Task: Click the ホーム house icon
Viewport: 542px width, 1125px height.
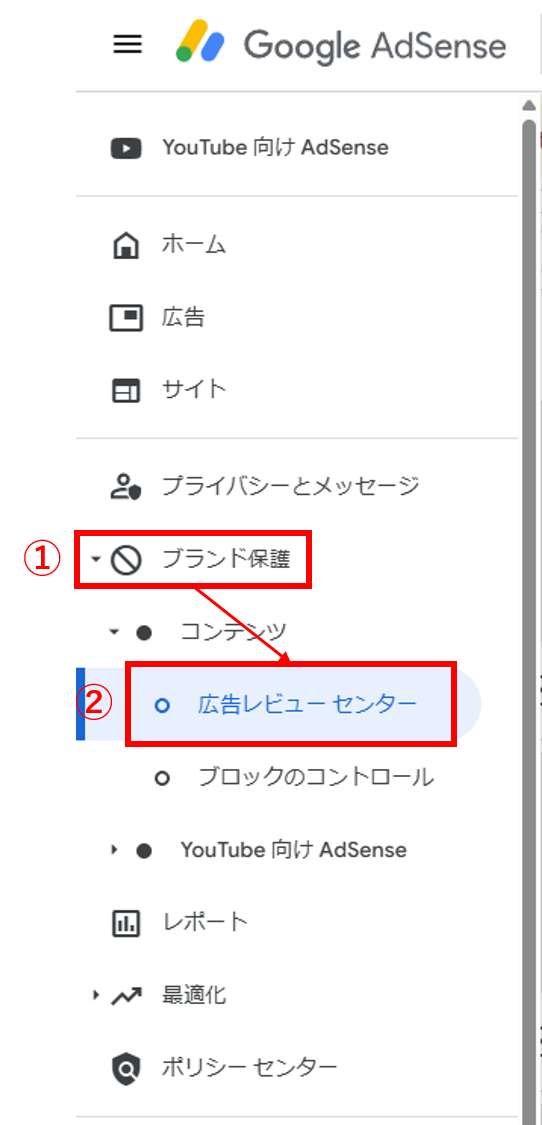Action: pyautogui.click(x=126, y=246)
